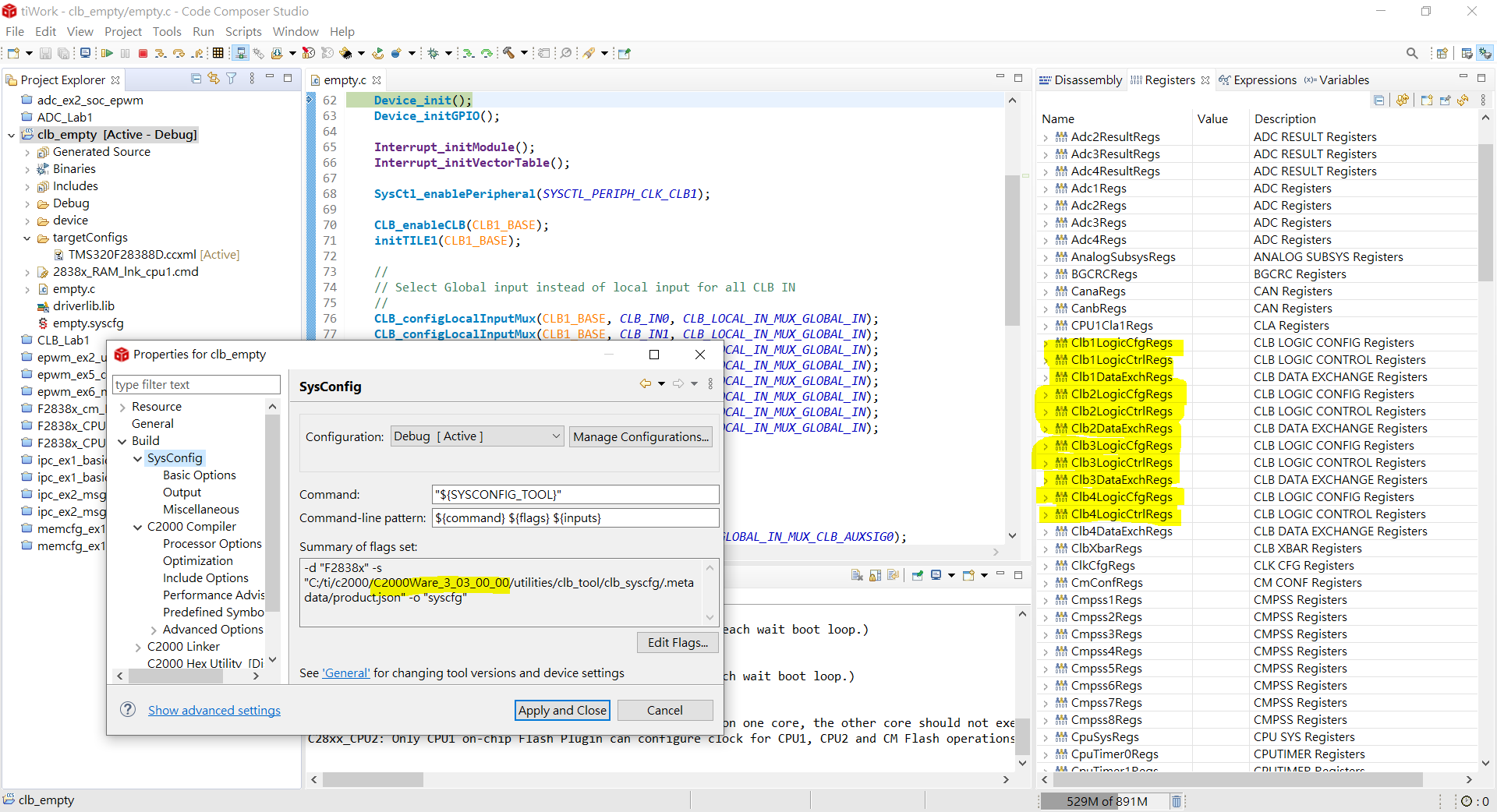Click the Show advanced settings link
Viewport: 1497px width, 812px height.
[214, 710]
